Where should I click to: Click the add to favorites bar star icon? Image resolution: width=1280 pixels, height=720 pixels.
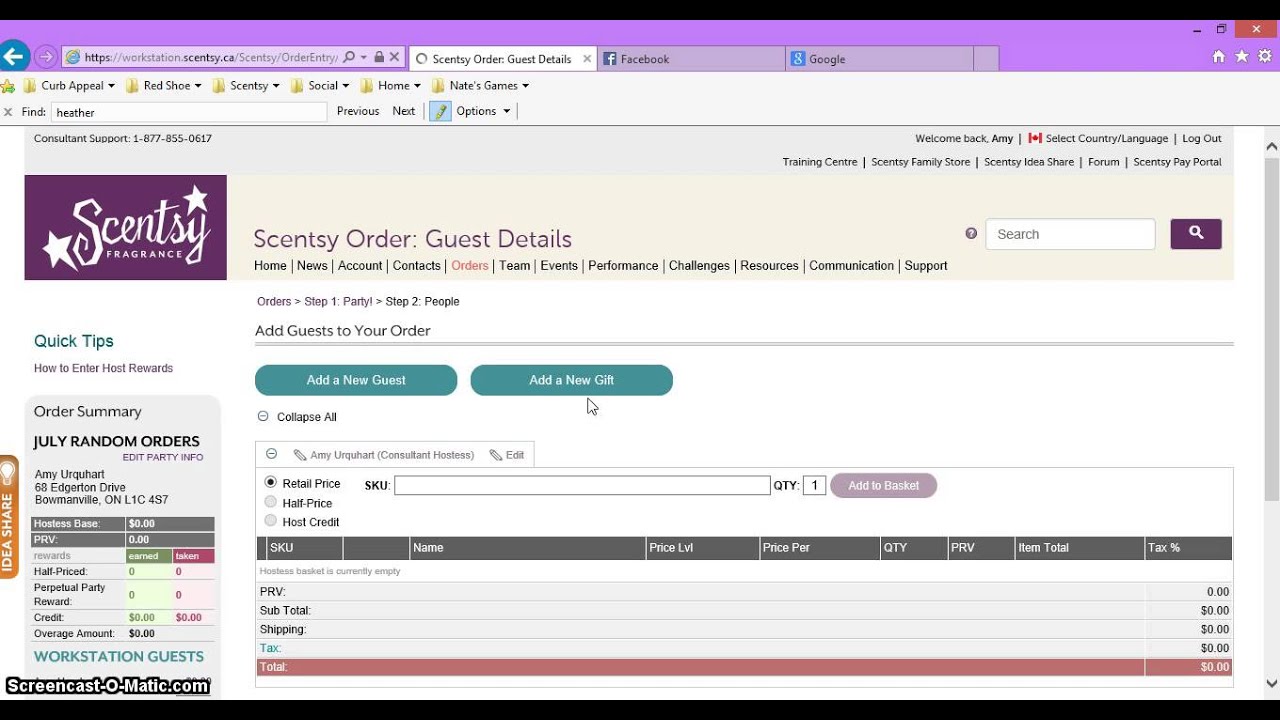8,85
